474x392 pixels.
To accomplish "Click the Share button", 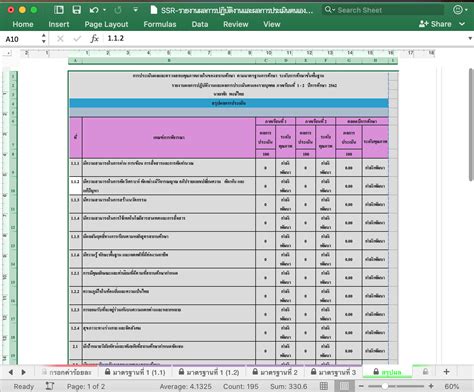I will click(x=435, y=24).
